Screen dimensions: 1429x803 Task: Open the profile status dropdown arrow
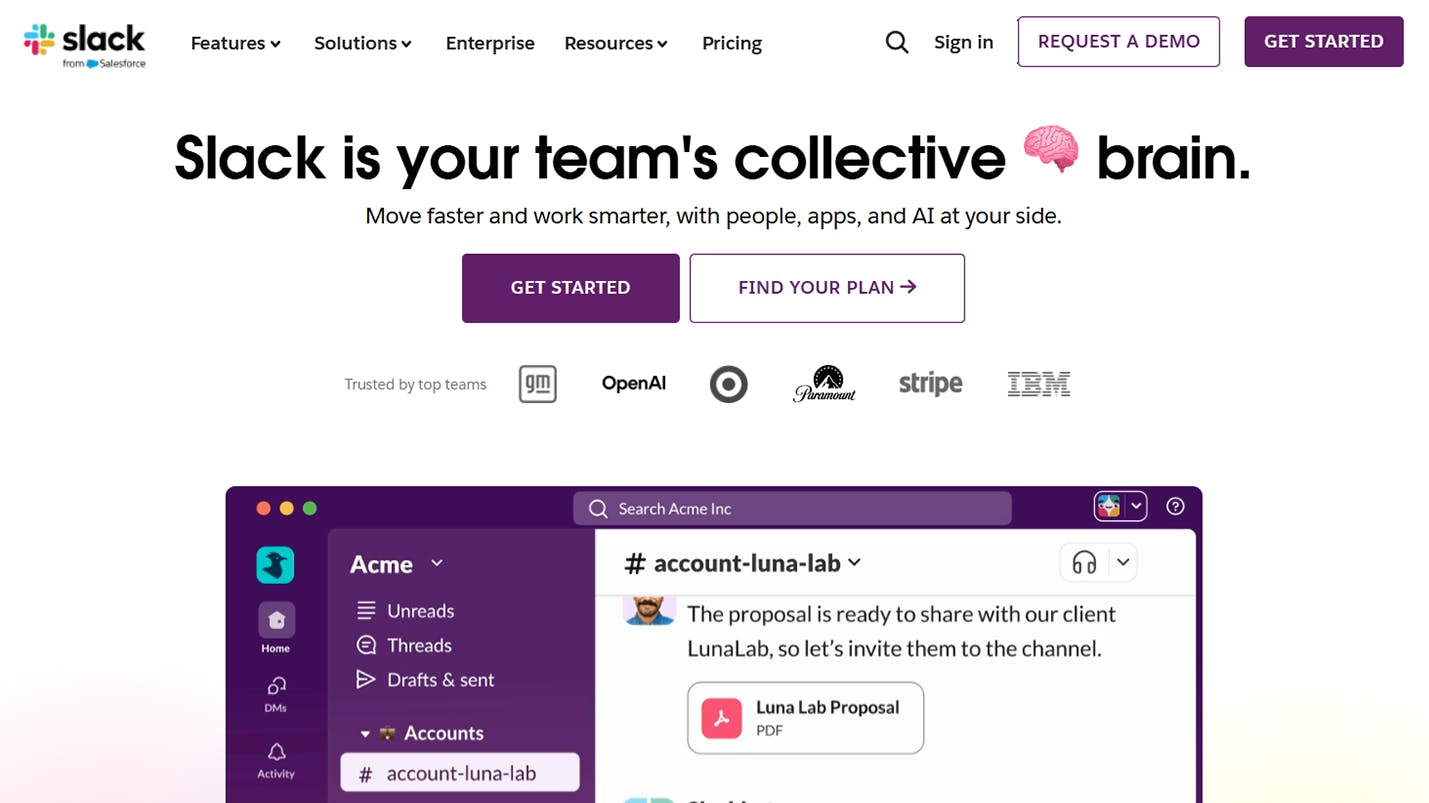point(1136,507)
